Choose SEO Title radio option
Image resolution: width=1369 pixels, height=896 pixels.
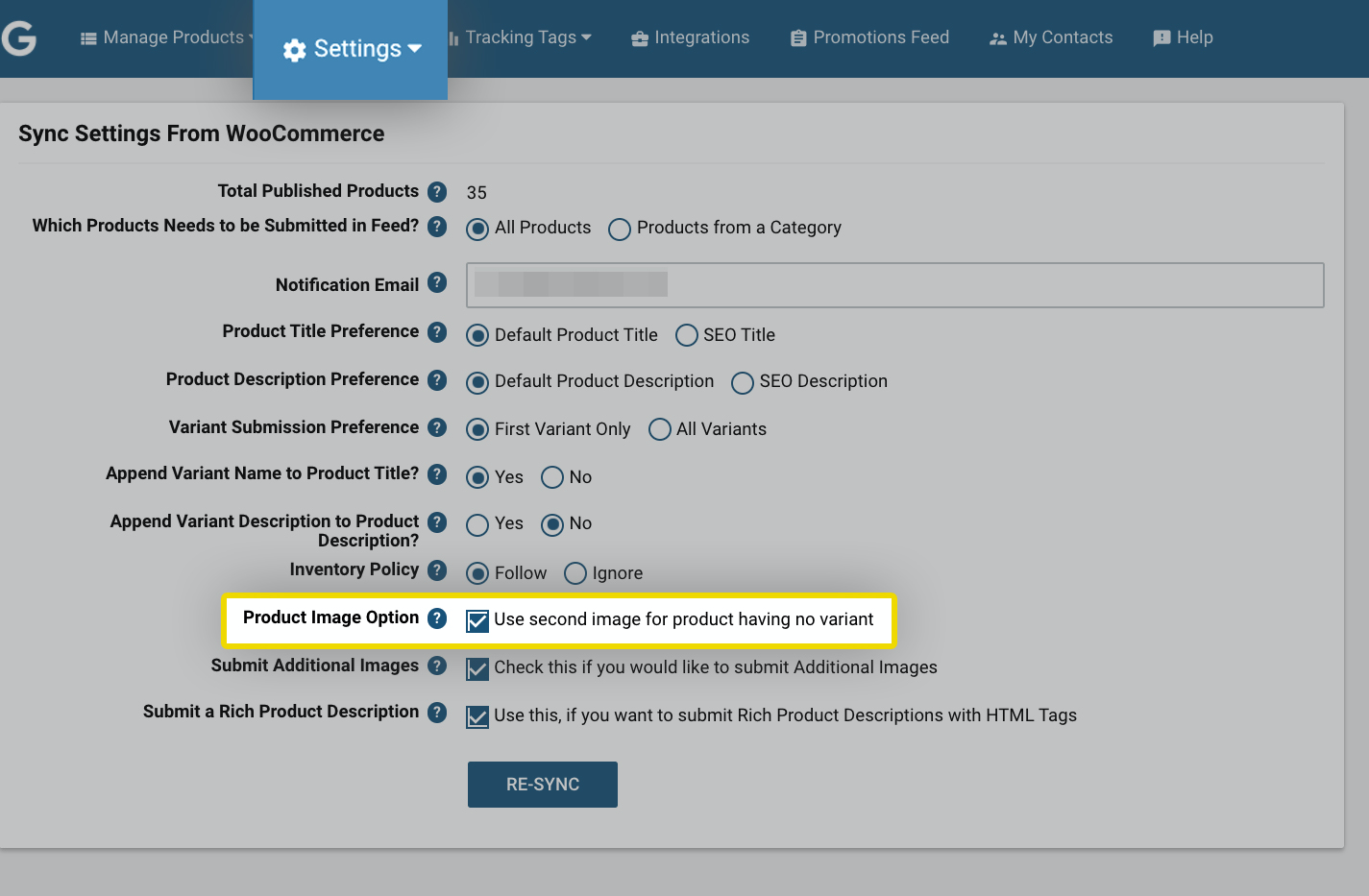pos(687,335)
